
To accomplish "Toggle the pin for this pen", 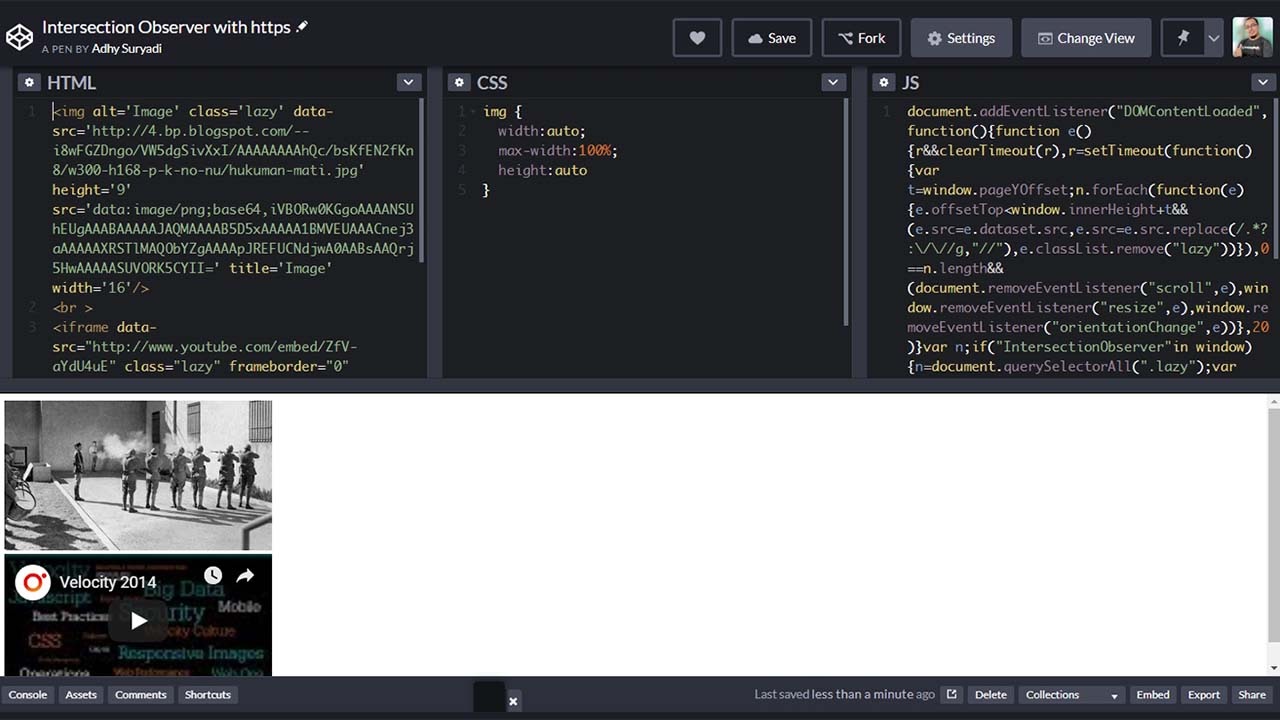I will (1181, 38).
